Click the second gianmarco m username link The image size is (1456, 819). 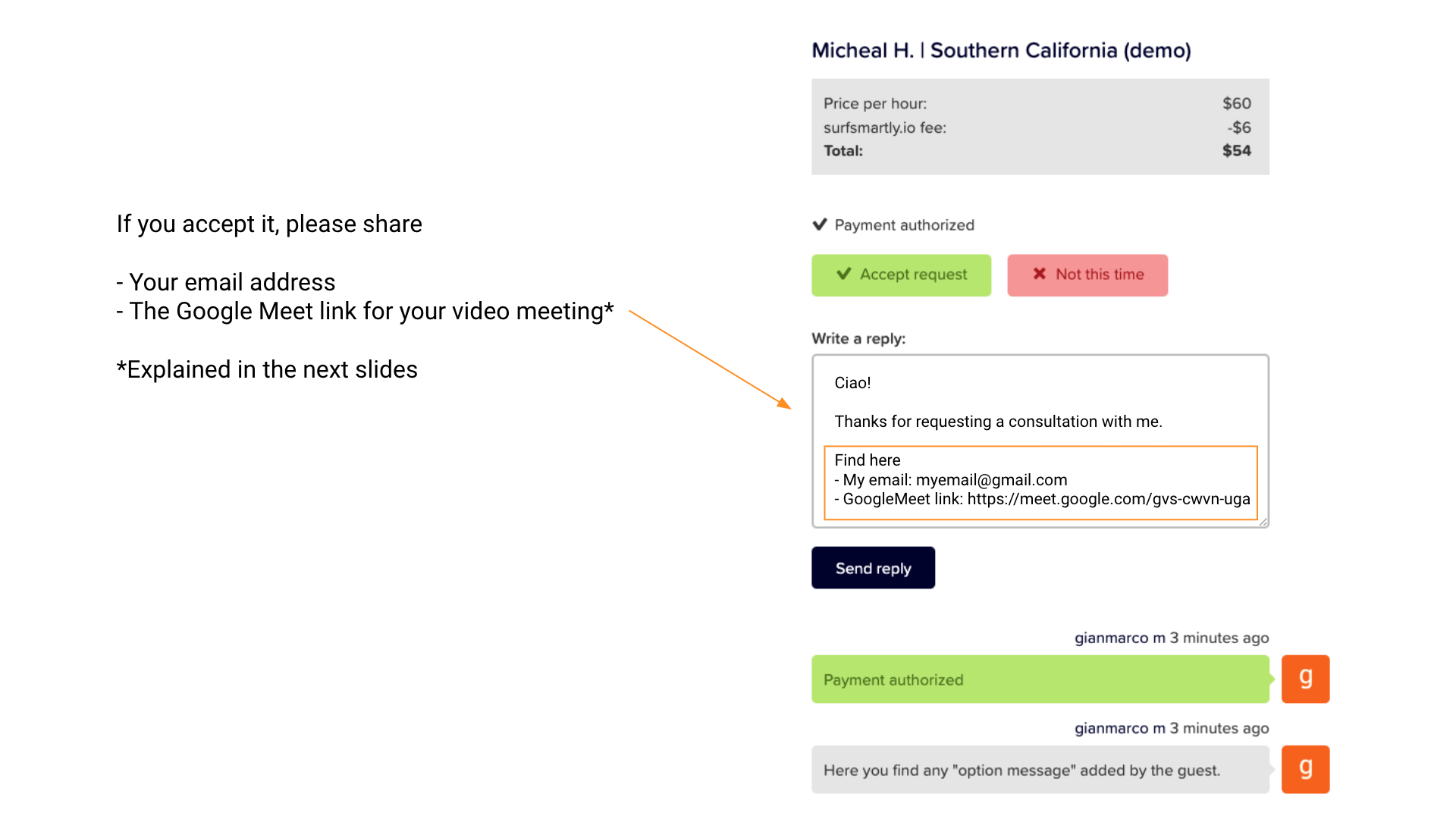pyautogui.click(x=1119, y=728)
